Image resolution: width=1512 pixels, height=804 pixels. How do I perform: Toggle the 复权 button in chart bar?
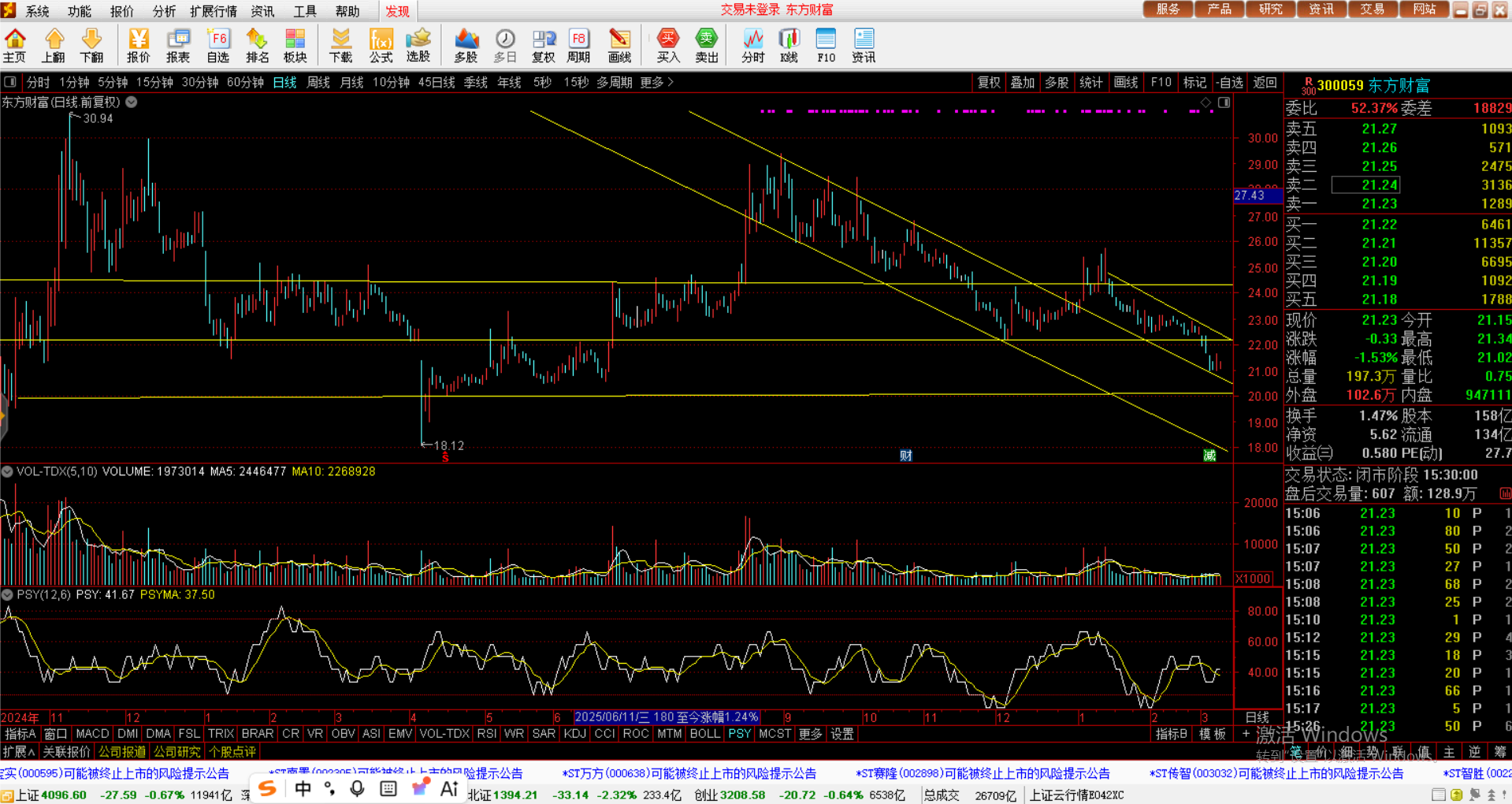[x=989, y=82]
